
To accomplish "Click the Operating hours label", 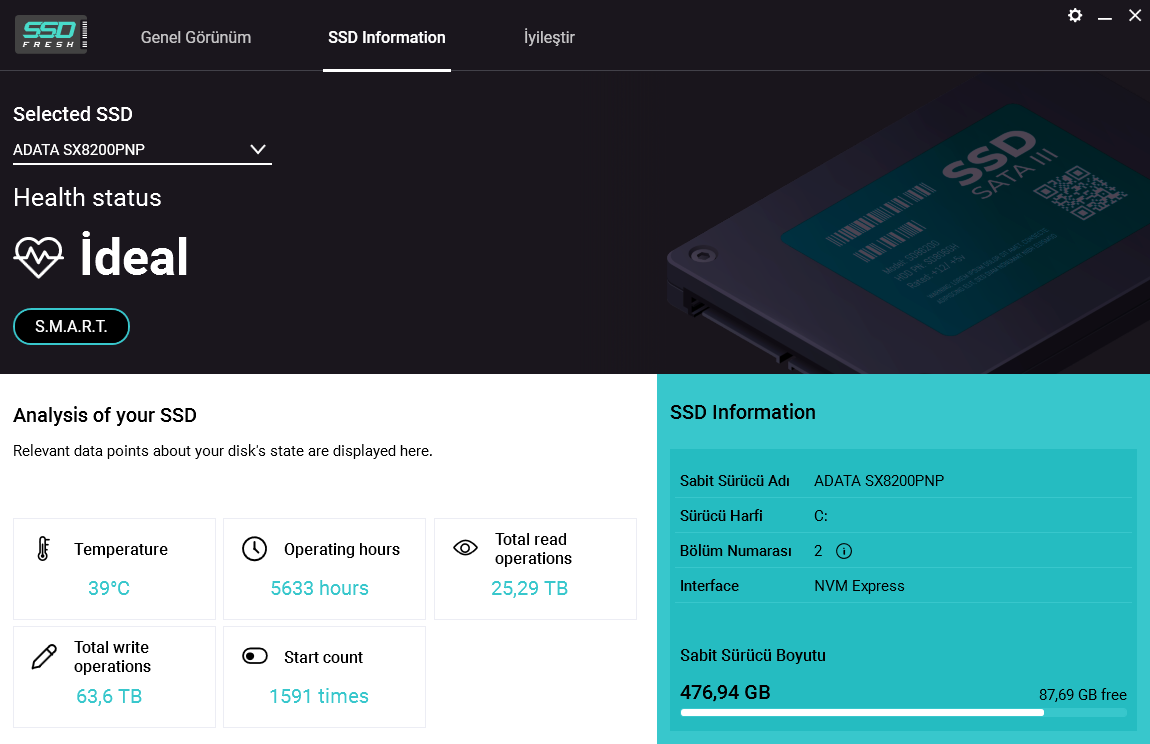I will (x=342, y=550).
